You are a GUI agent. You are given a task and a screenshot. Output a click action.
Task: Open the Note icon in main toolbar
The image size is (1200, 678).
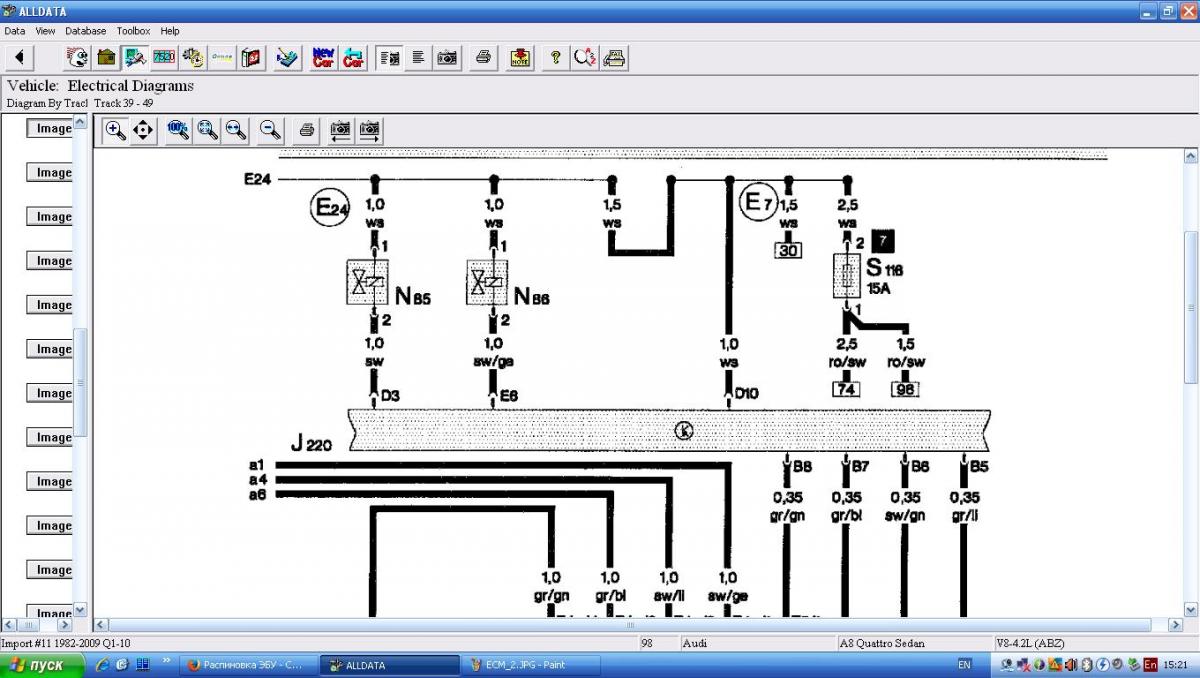[520, 57]
